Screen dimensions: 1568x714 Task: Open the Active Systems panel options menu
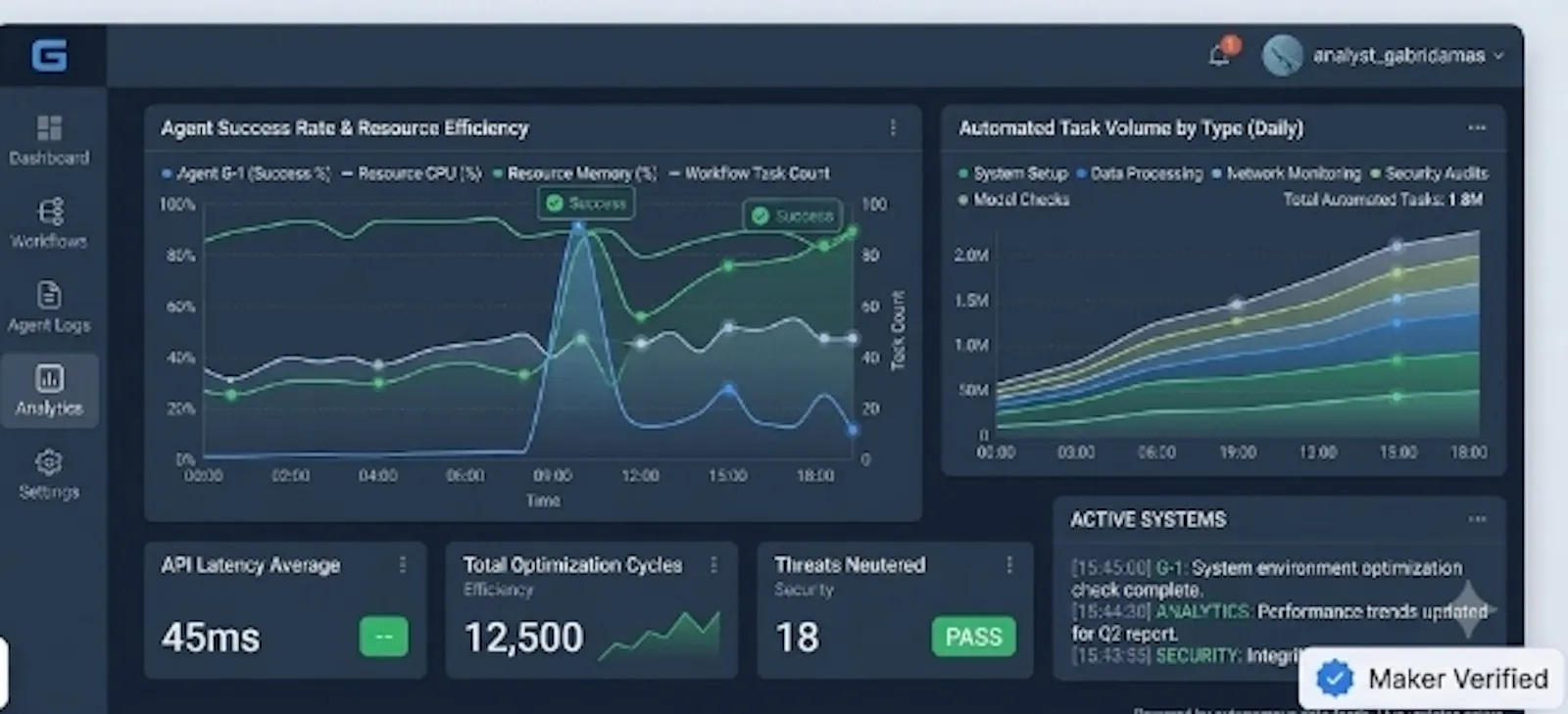click(1477, 519)
